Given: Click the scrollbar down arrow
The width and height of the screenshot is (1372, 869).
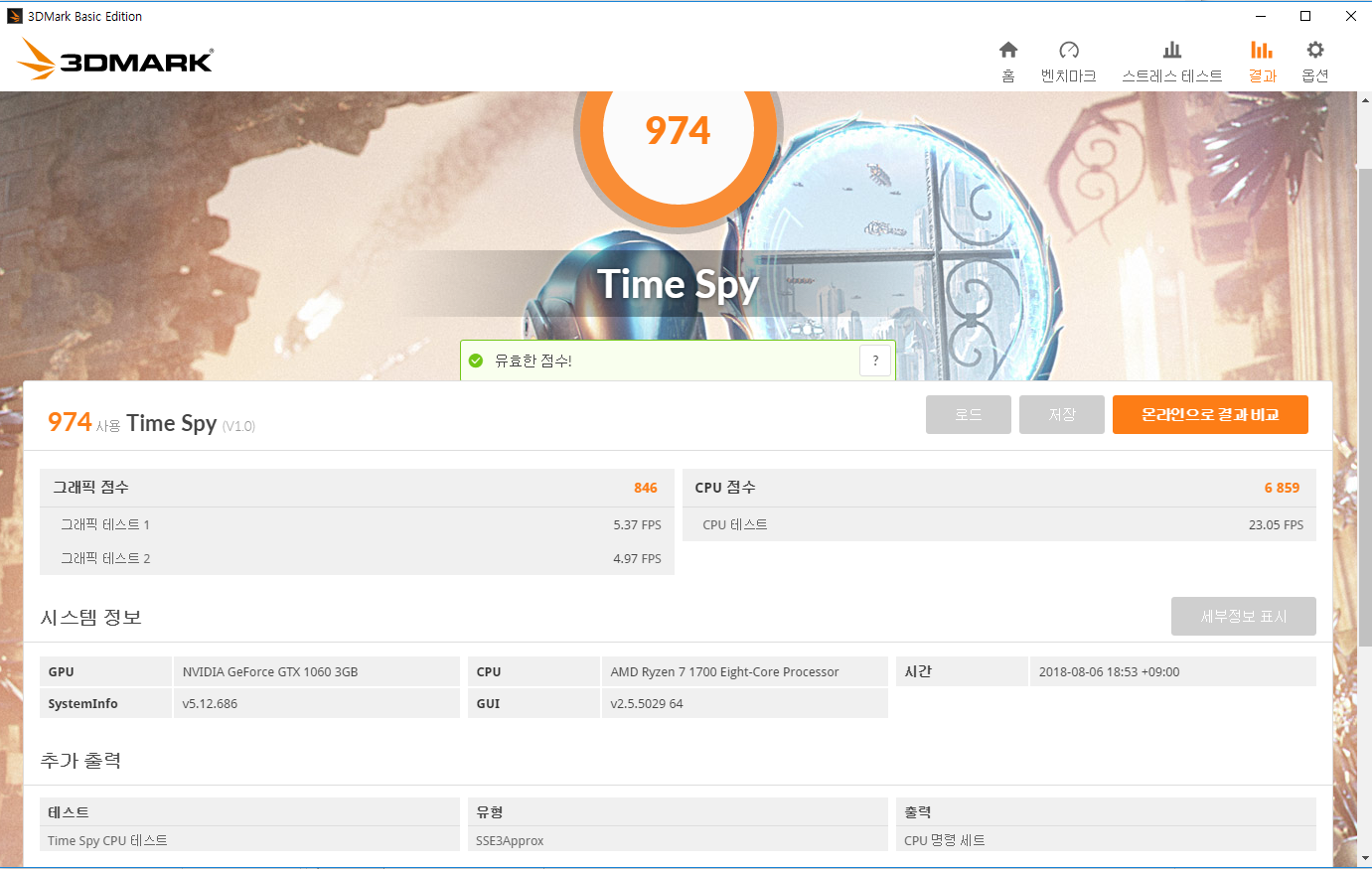Looking at the screenshot, I should click(x=1364, y=858).
